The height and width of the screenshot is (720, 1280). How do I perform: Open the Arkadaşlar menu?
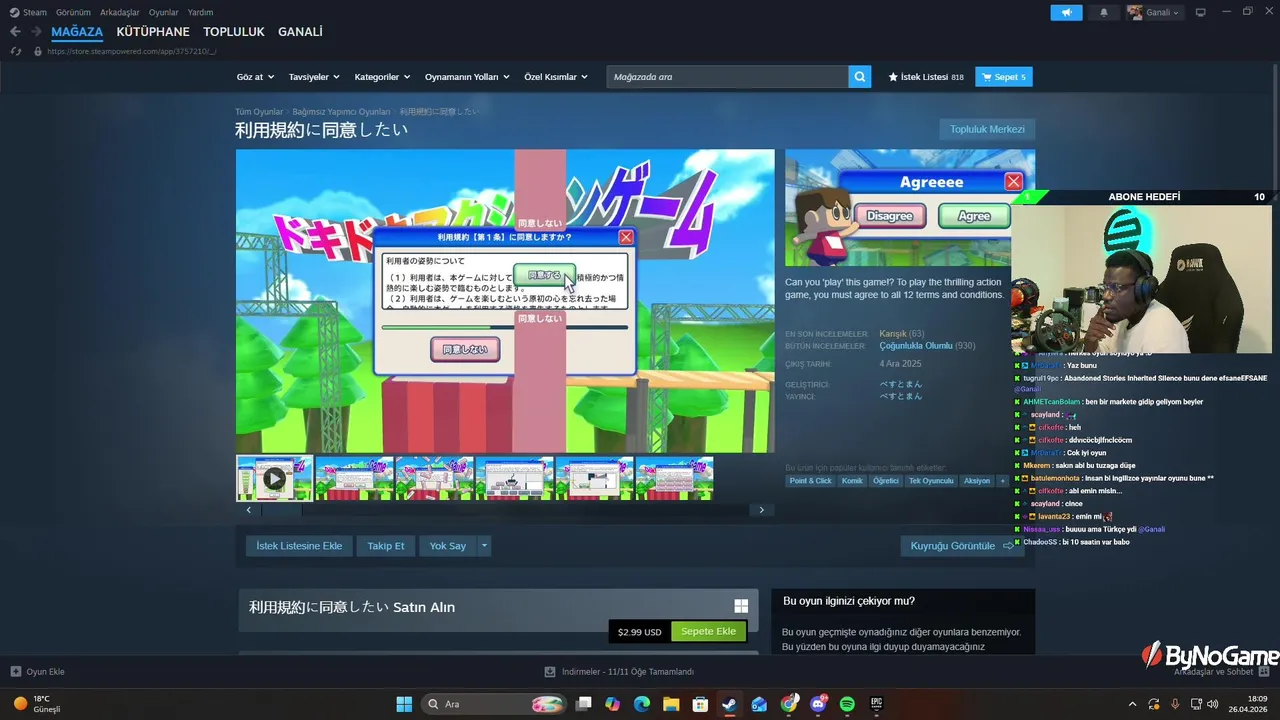(120, 12)
